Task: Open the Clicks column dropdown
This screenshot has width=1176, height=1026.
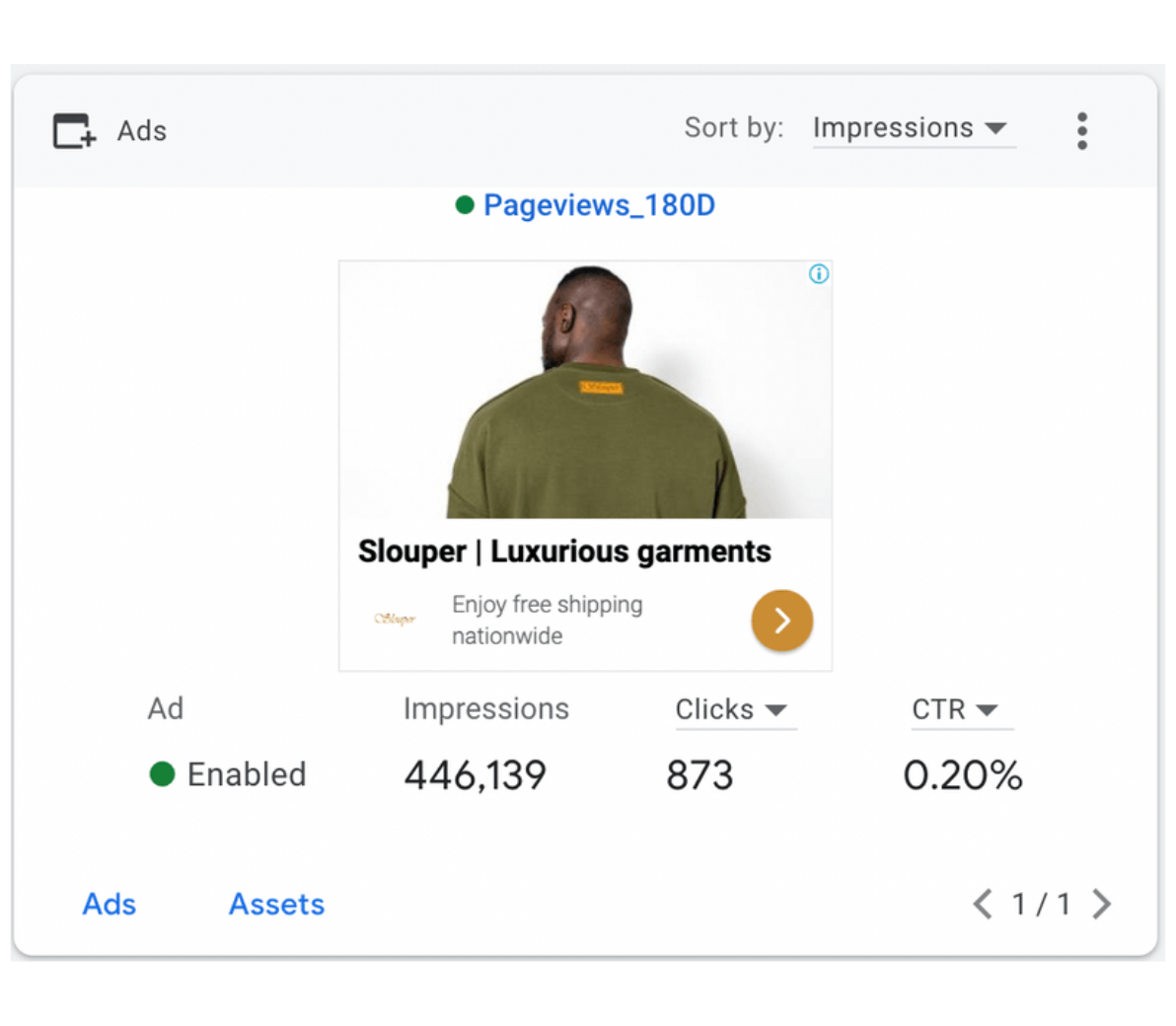Action: pos(735,709)
